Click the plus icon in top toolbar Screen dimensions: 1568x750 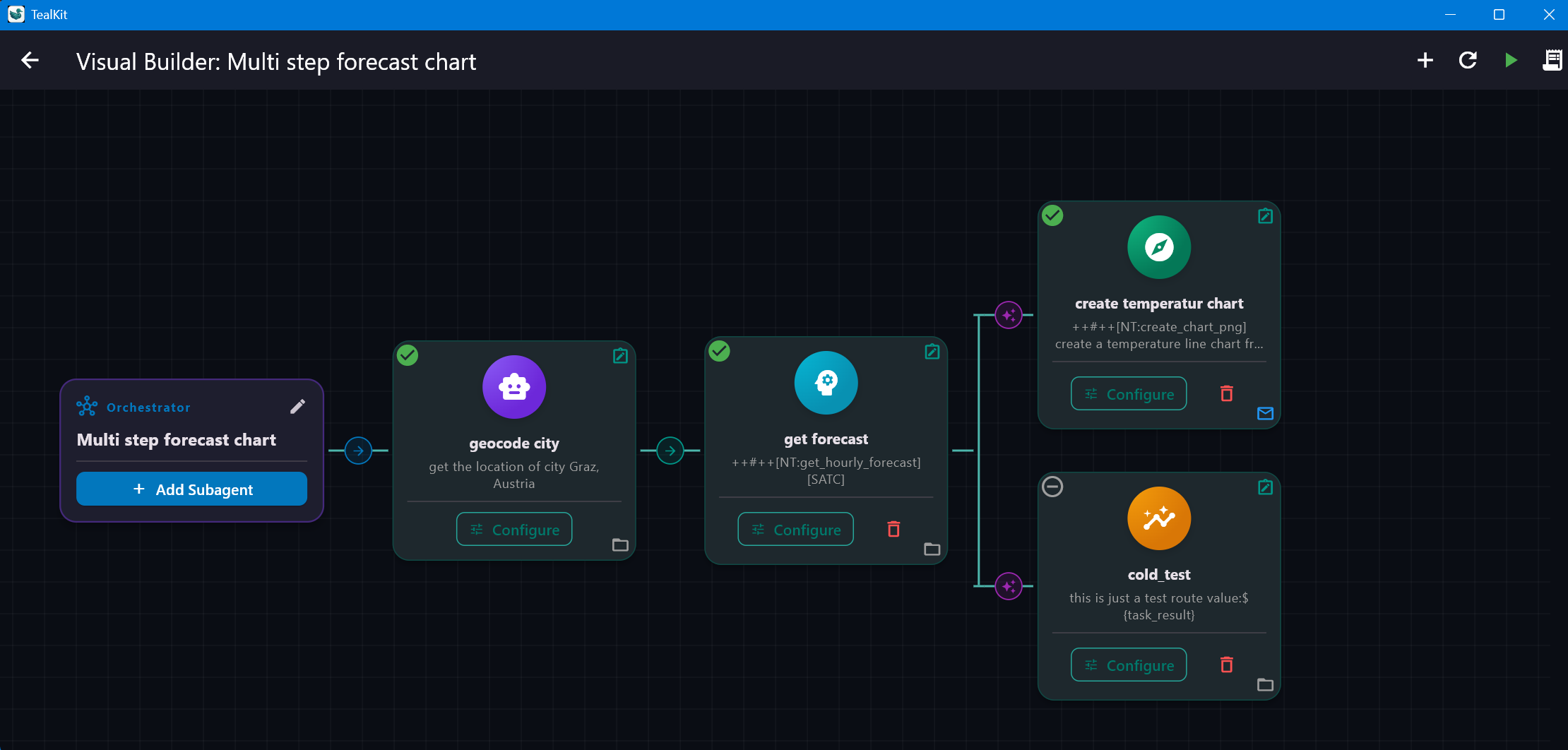(1425, 61)
